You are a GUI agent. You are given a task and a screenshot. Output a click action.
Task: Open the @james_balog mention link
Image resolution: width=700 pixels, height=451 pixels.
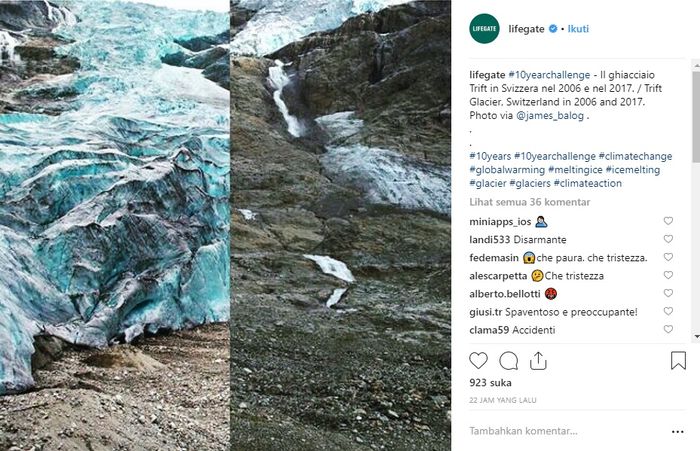click(x=550, y=115)
